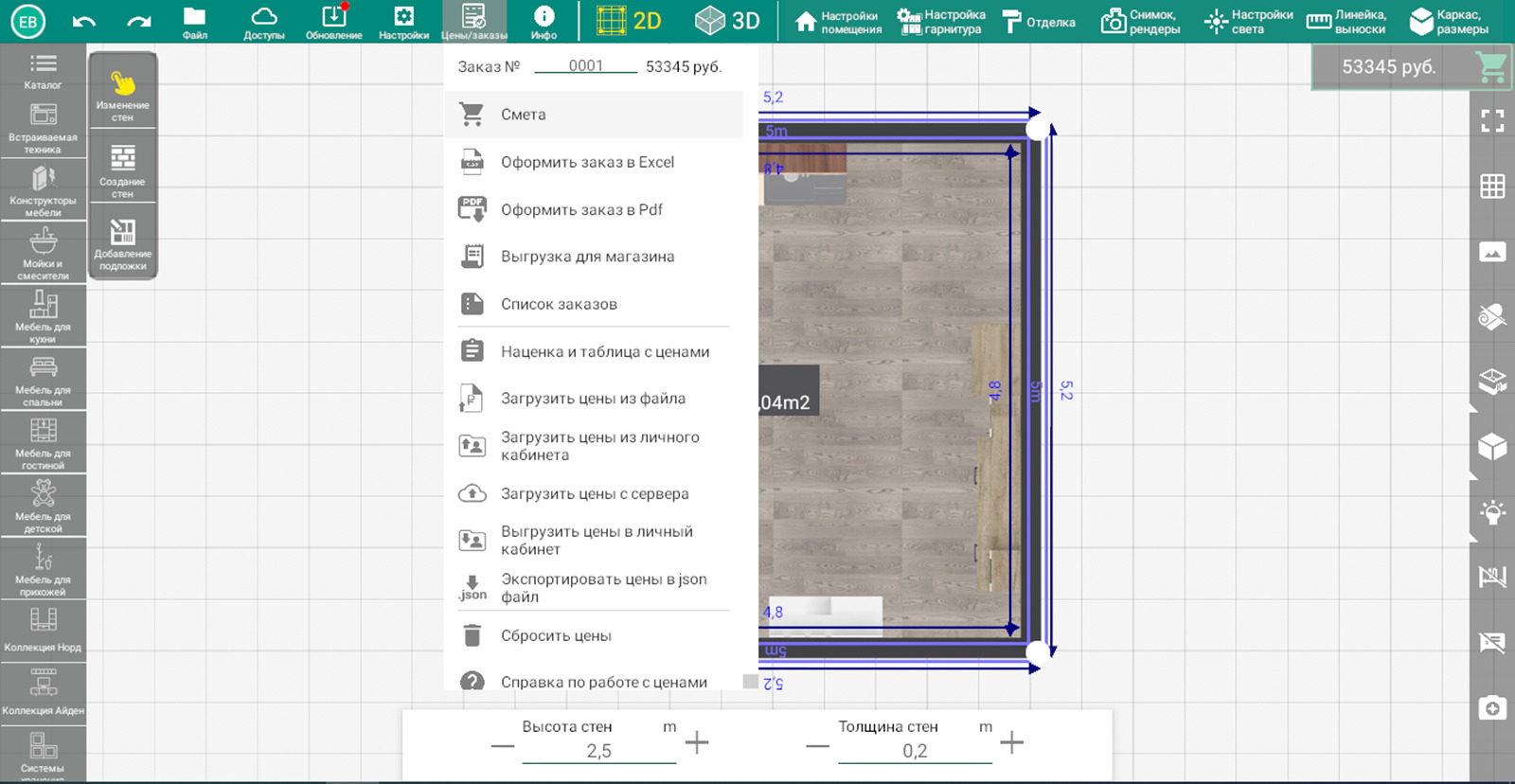
Task: Select the Создание стен tool
Action: [x=122, y=170]
